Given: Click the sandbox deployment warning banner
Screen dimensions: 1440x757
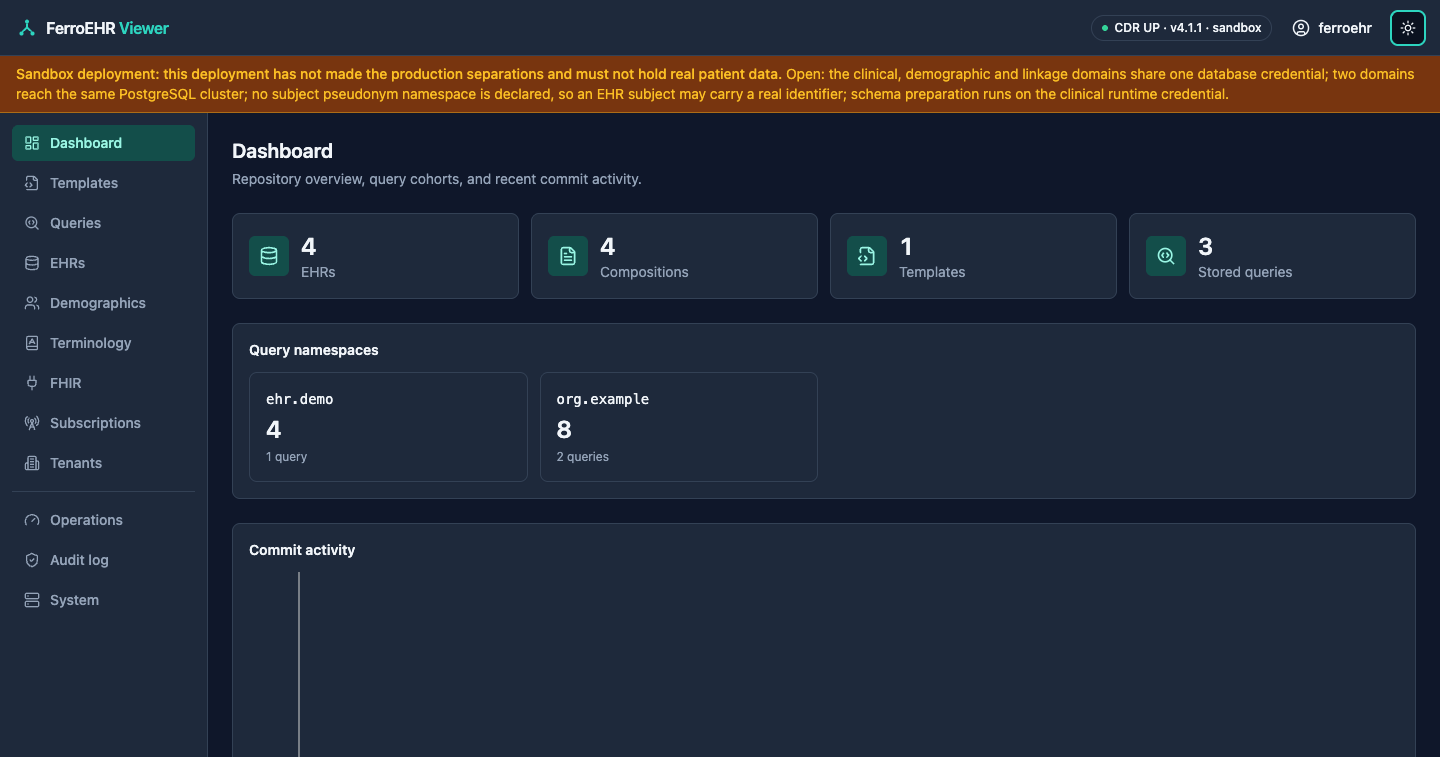Looking at the screenshot, I should [720, 84].
